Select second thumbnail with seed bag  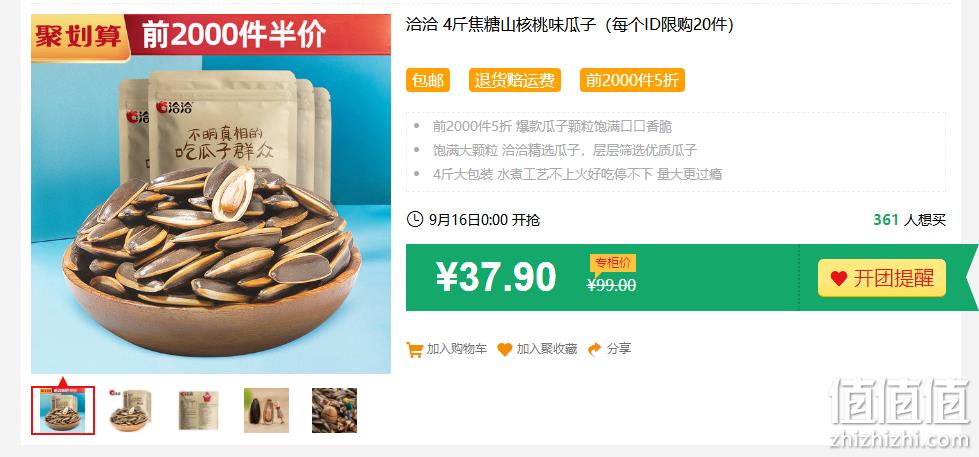pos(130,410)
